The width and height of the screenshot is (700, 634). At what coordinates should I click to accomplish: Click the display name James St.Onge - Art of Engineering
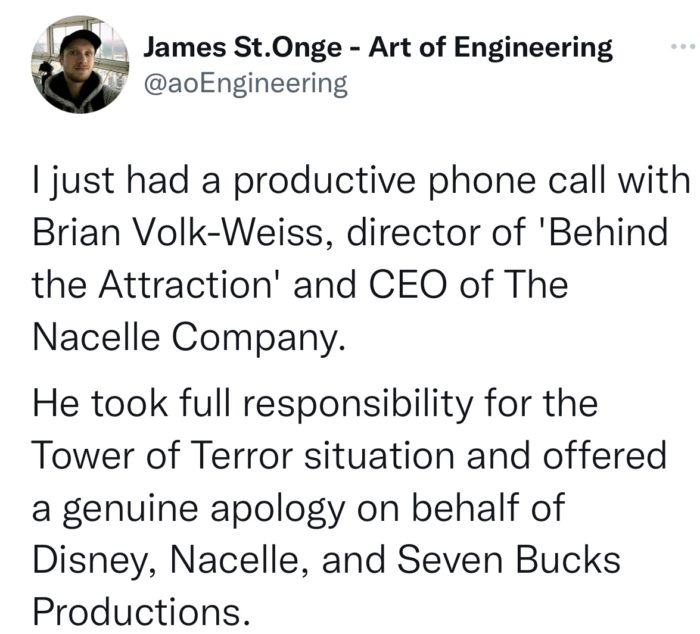click(x=378, y=48)
